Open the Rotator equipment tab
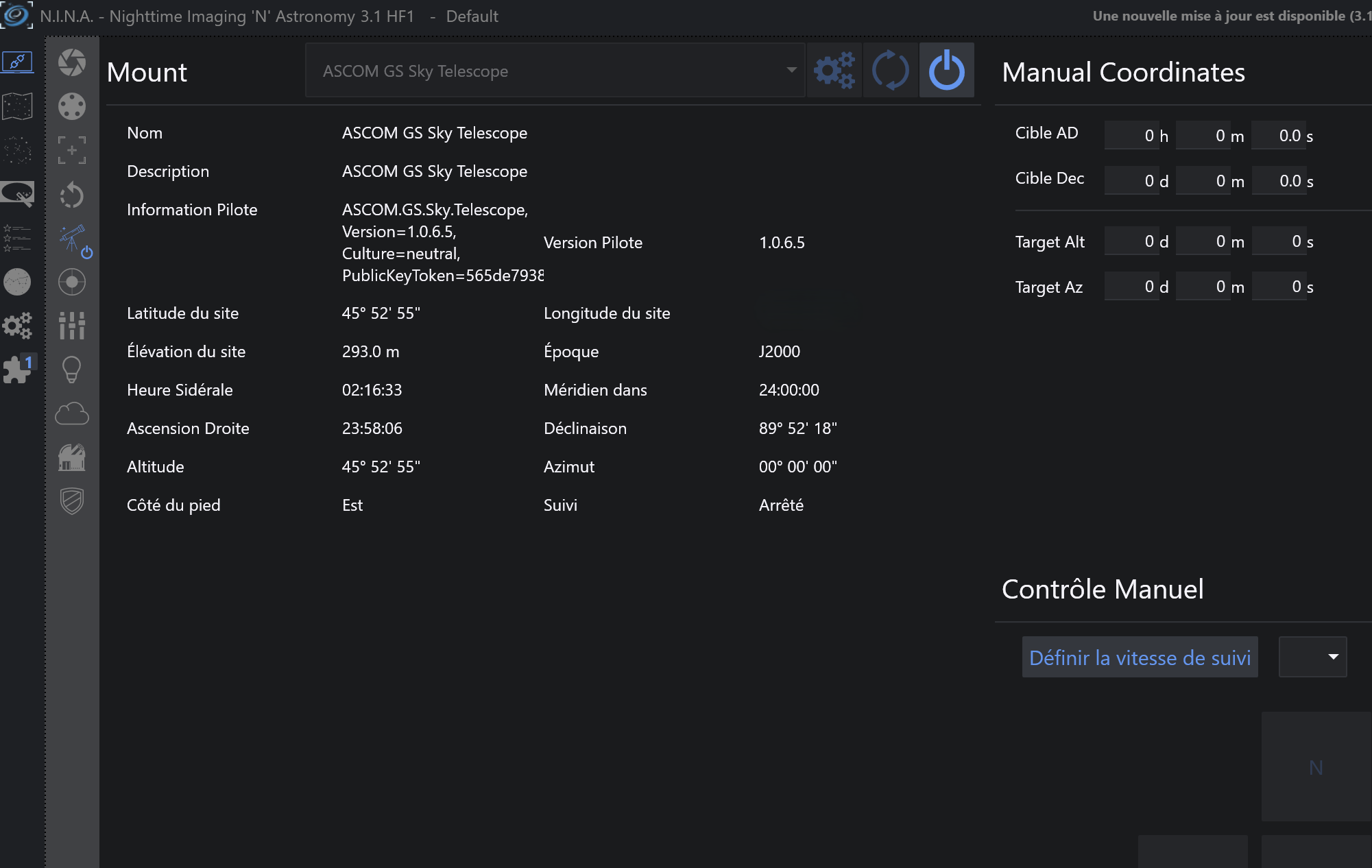The image size is (1372, 868). tap(71, 195)
